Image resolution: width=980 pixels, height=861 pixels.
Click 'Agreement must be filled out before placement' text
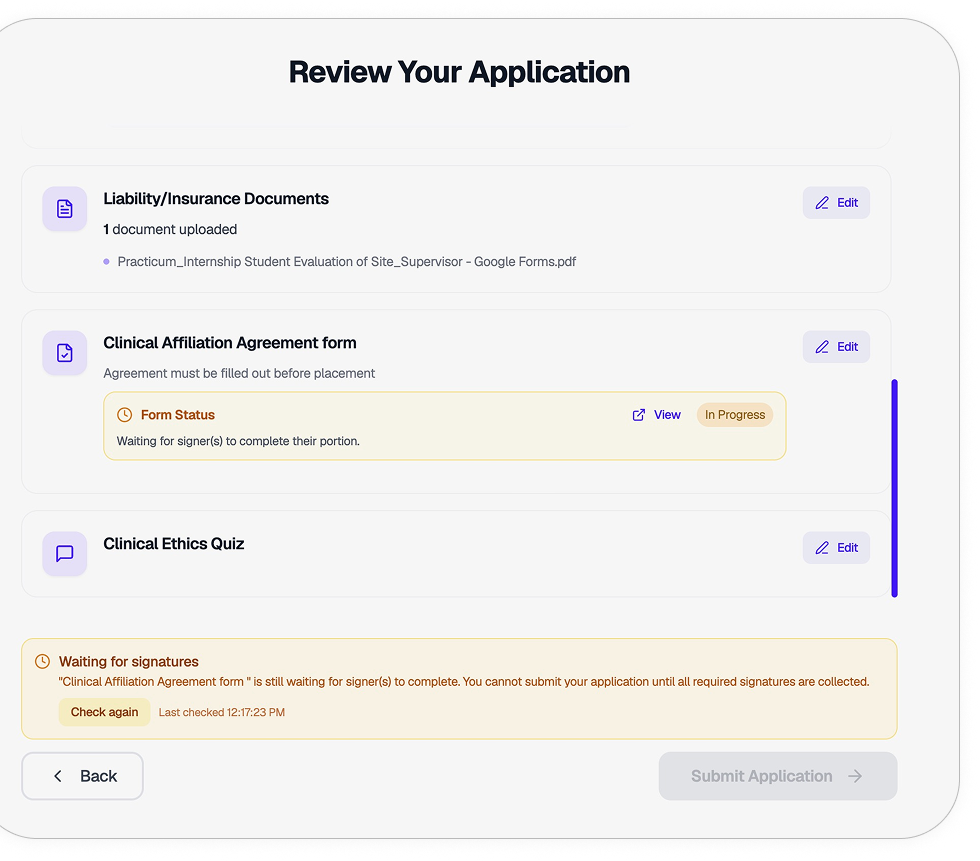239,374
